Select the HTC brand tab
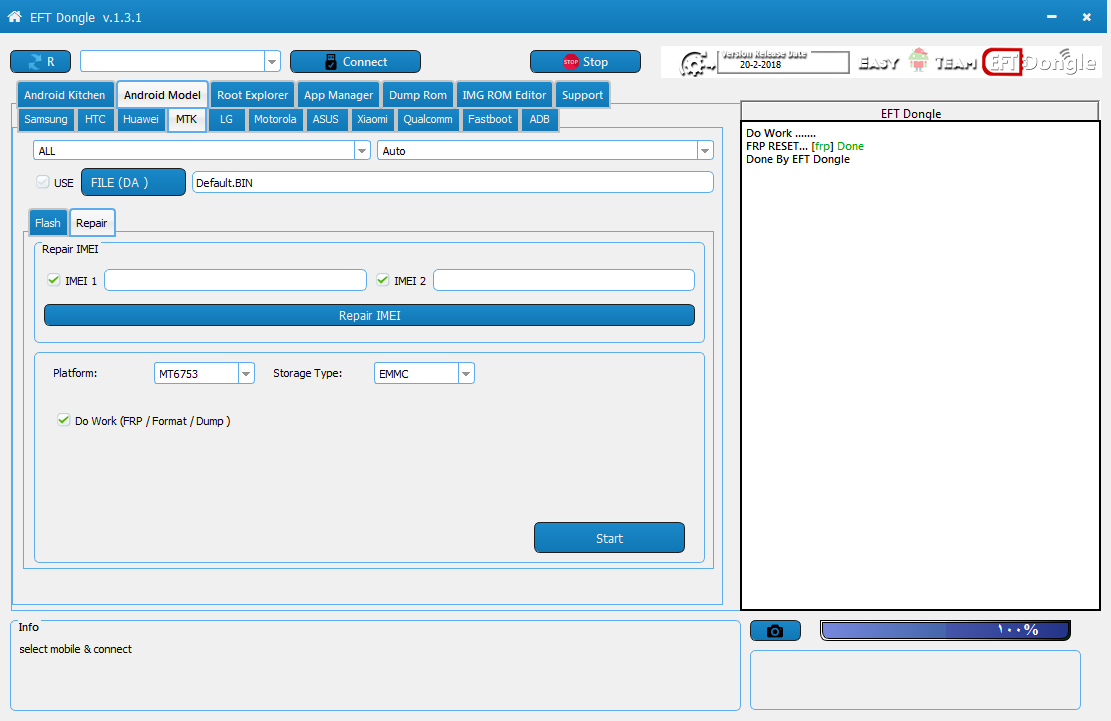The height and width of the screenshot is (721, 1111). tap(95, 119)
